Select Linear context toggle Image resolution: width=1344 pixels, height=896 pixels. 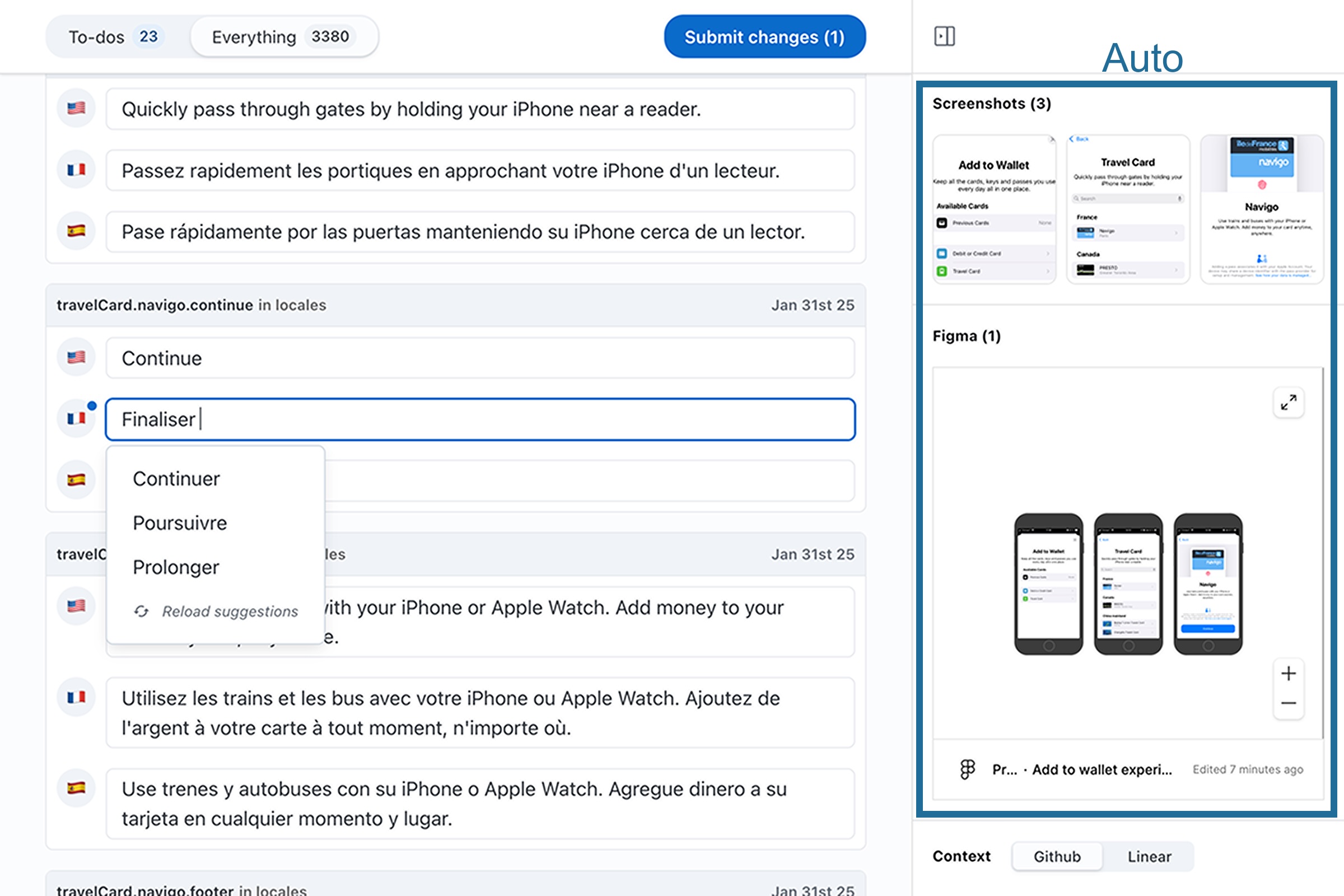(1149, 856)
